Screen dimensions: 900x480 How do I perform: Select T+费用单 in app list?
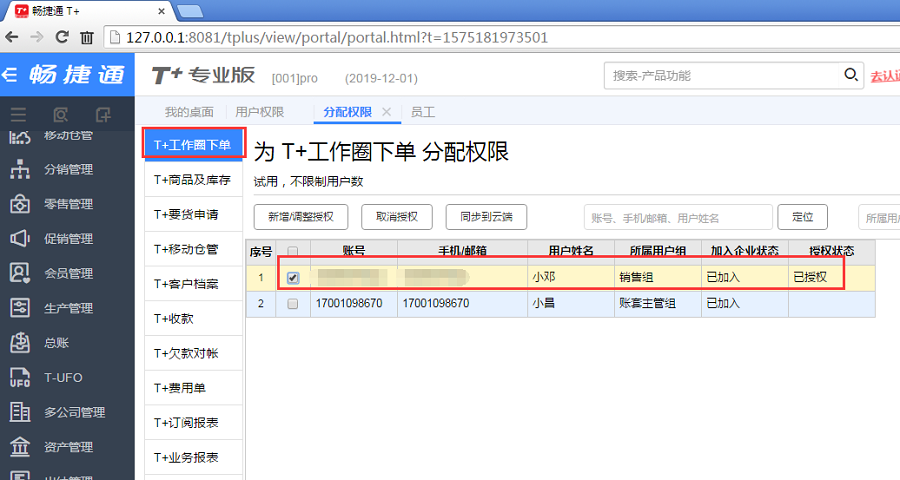(x=193, y=388)
